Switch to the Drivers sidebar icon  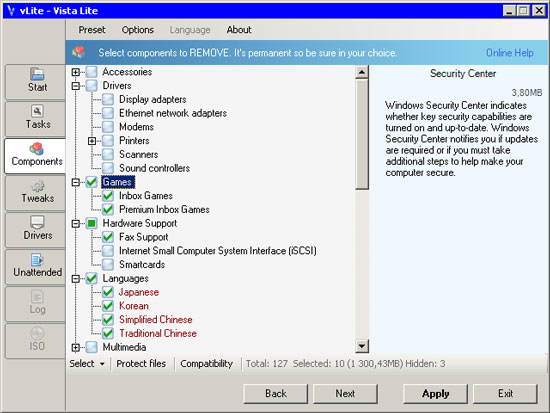click(37, 222)
